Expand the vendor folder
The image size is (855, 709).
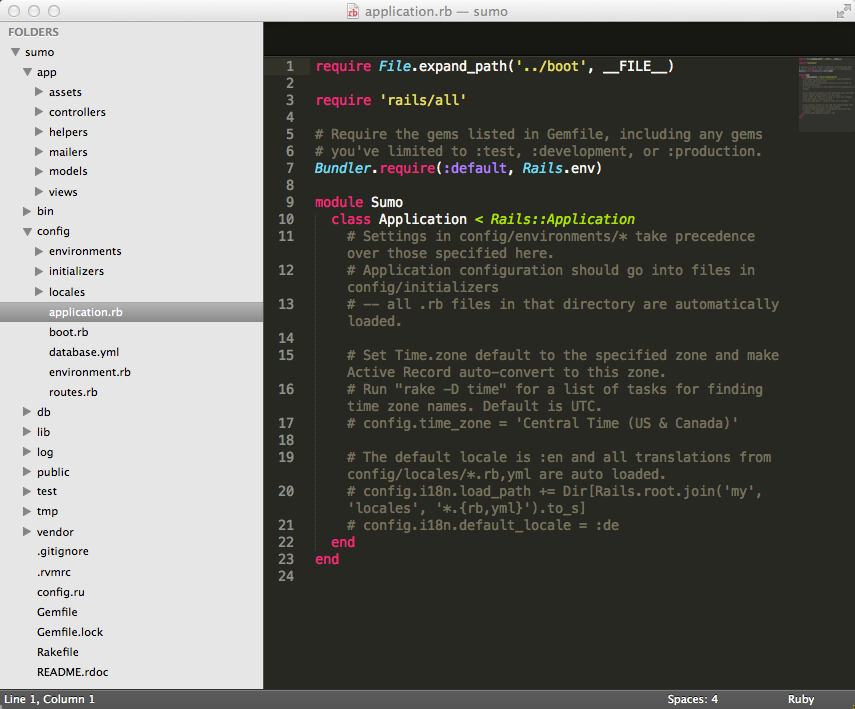pos(27,531)
